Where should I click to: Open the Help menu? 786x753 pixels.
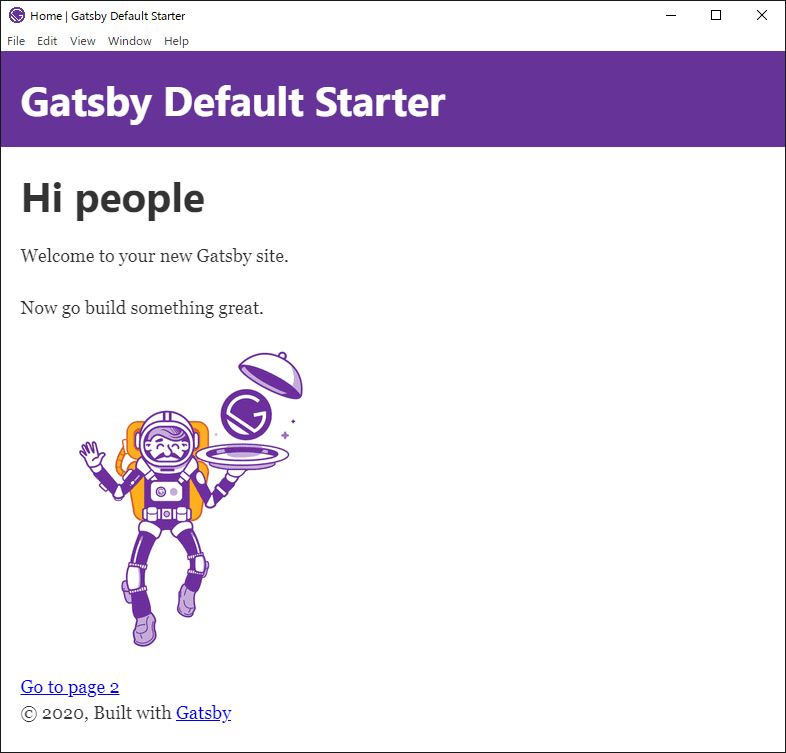[x=176, y=41]
